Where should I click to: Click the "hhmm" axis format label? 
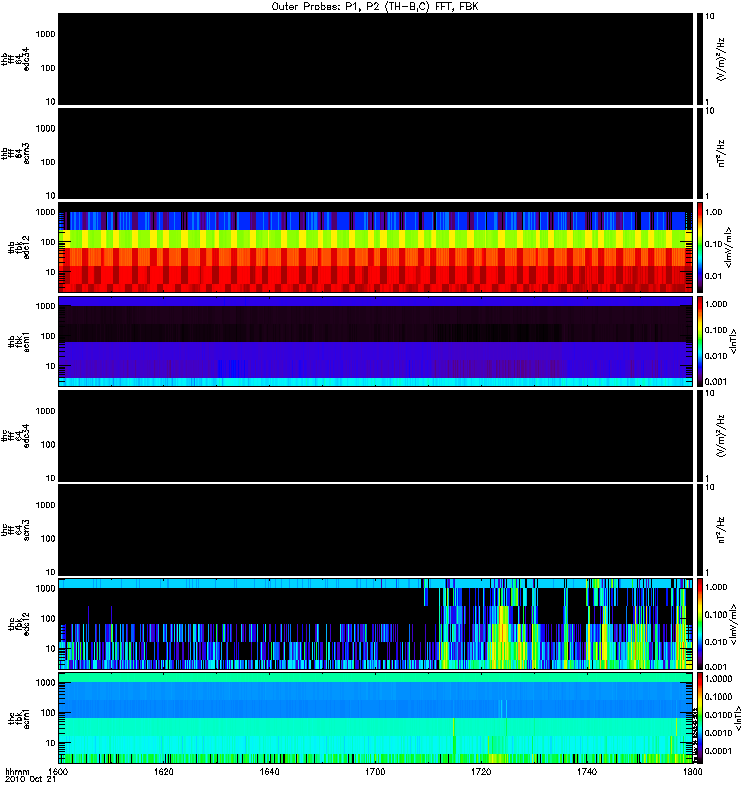tap(17, 771)
